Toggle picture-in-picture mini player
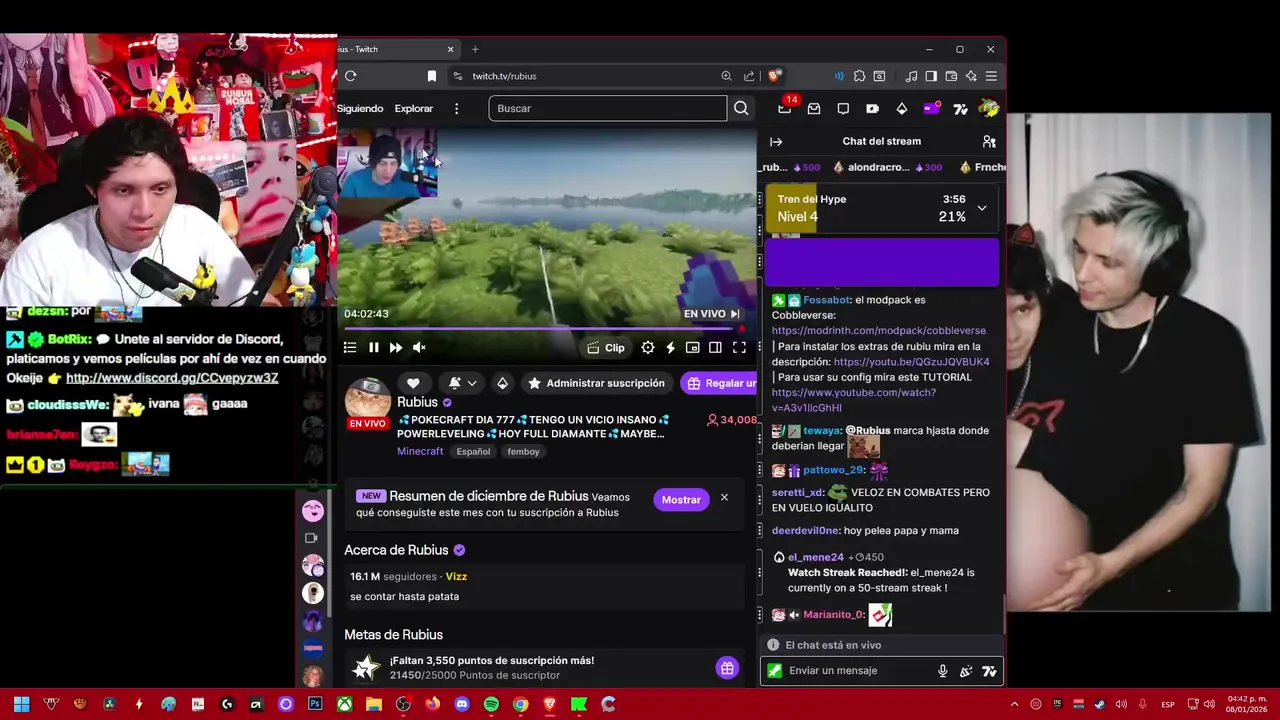This screenshot has width=1280, height=720. pos(693,347)
